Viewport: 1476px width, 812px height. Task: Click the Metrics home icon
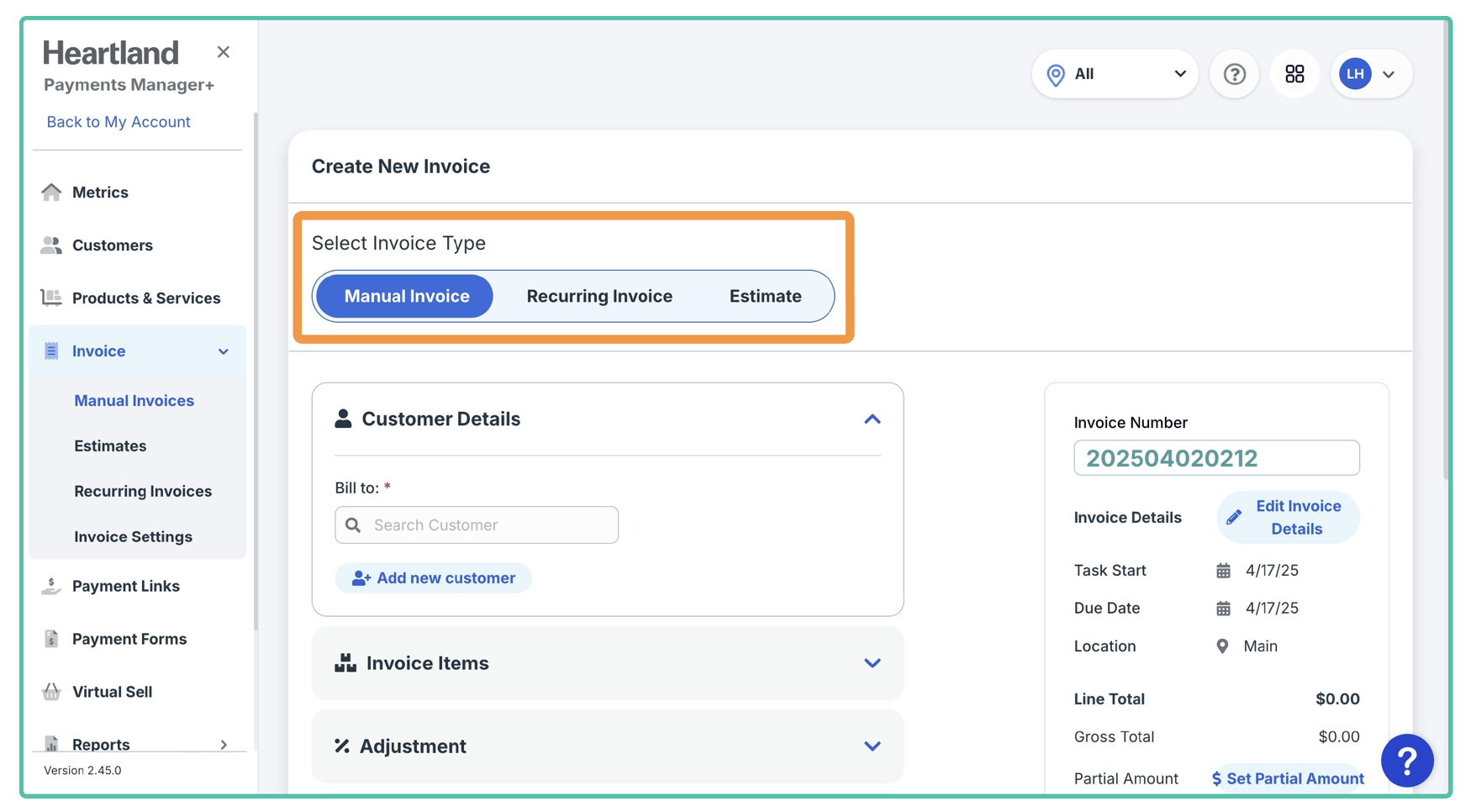(51, 192)
